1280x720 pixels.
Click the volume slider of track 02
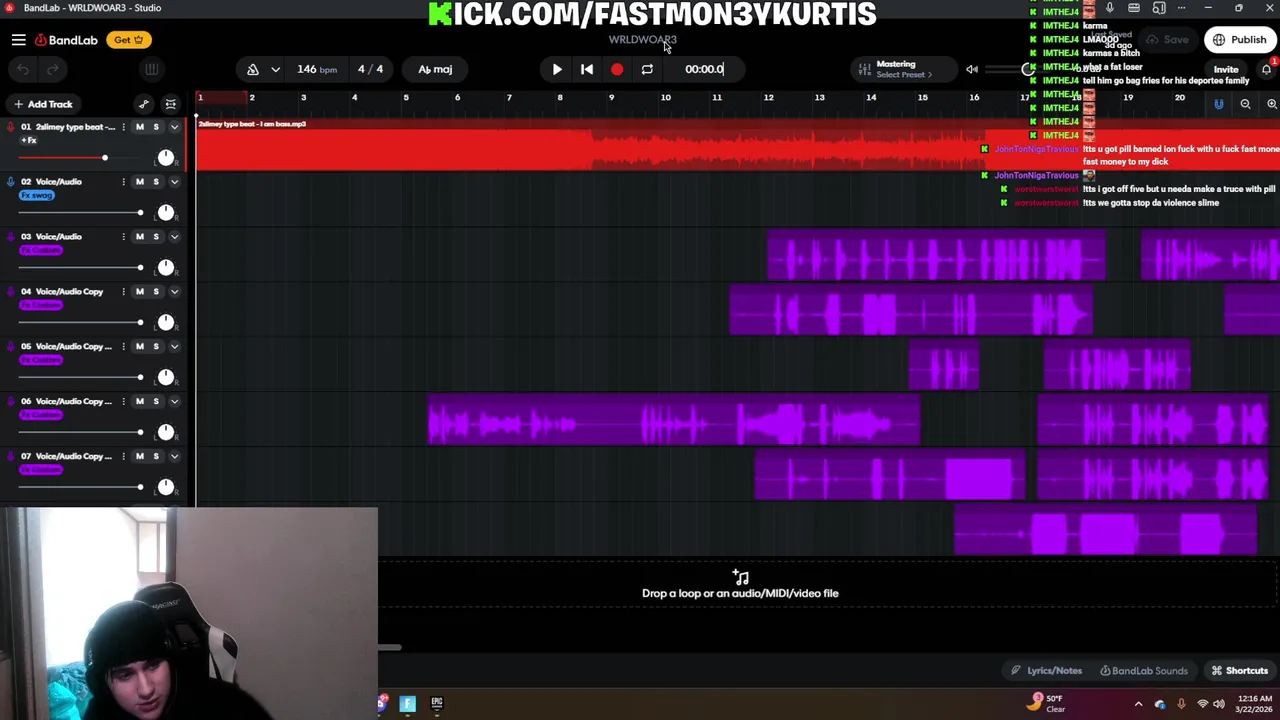(x=79, y=213)
